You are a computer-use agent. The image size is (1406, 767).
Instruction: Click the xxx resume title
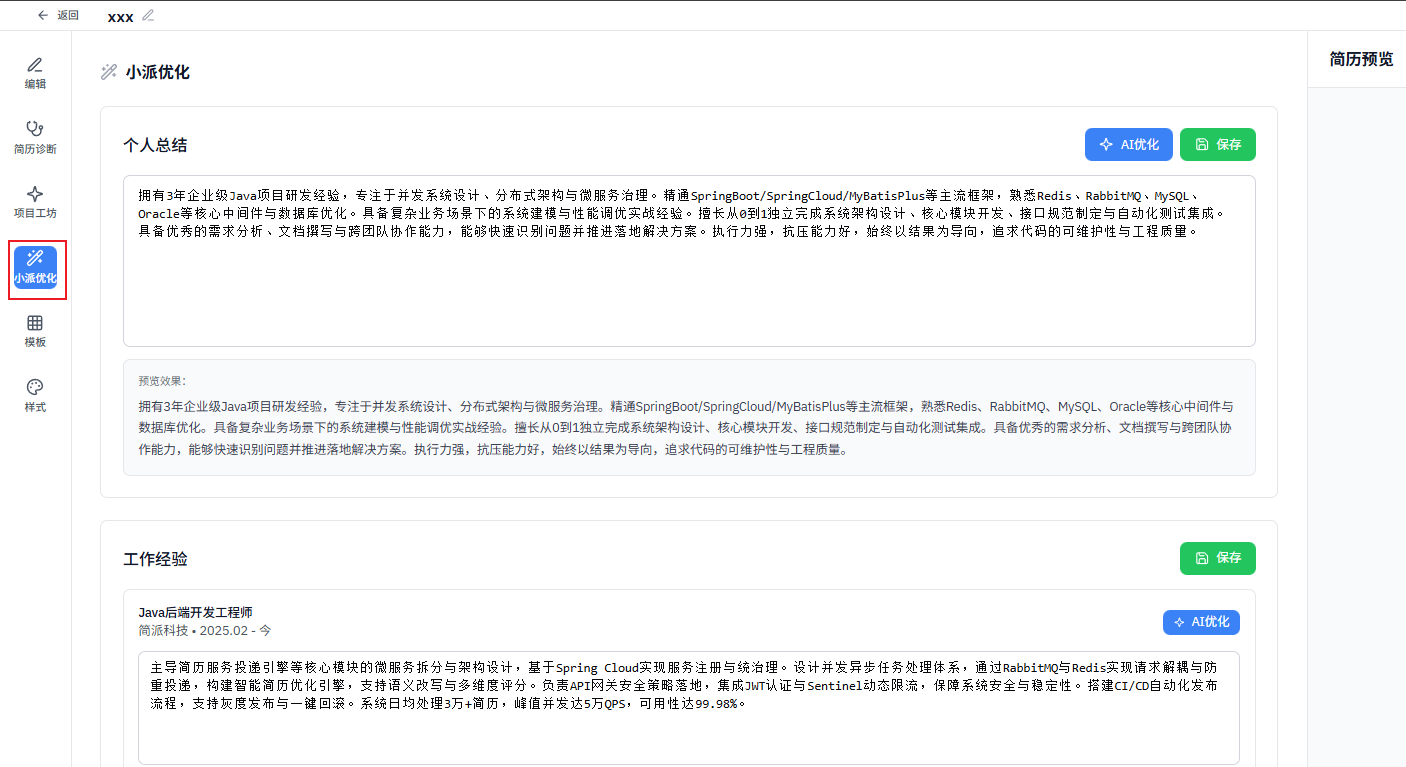(x=120, y=16)
